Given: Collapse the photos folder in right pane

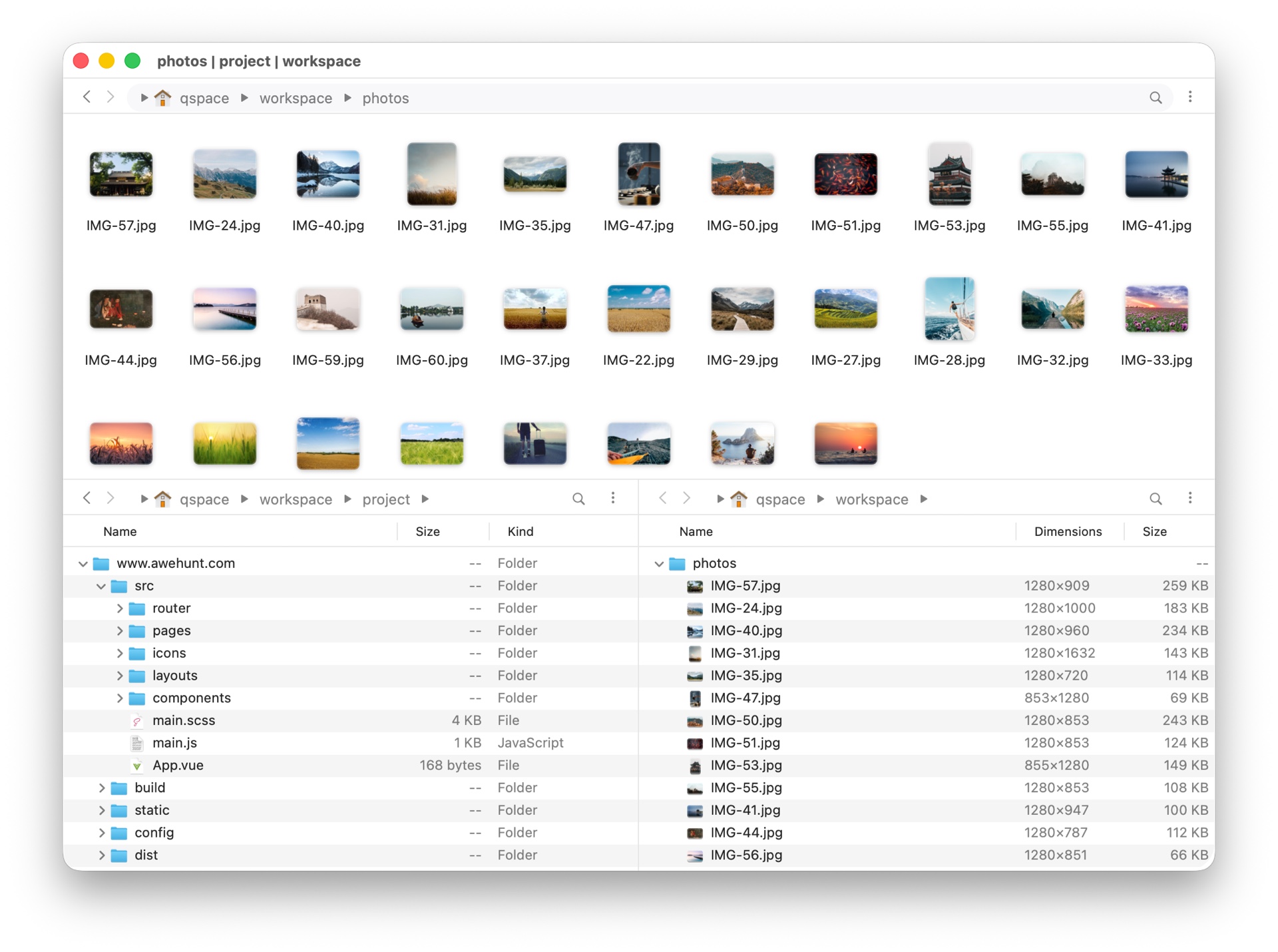Looking at the screenshot, I should tap(658, 563).
